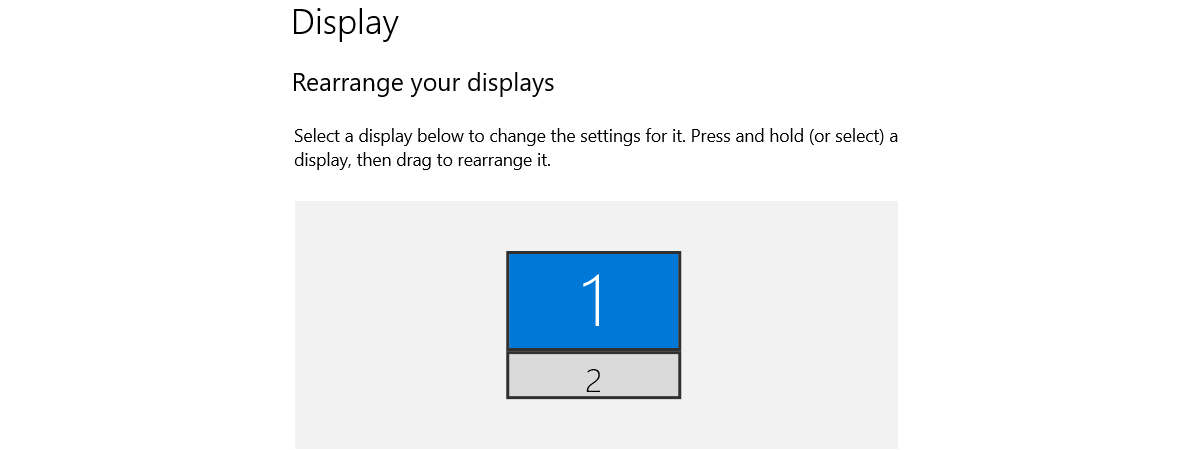The height and width of the screenshot is (450, 1200).
Task: Click the blue area left of number 1
Action: [540, 300]
